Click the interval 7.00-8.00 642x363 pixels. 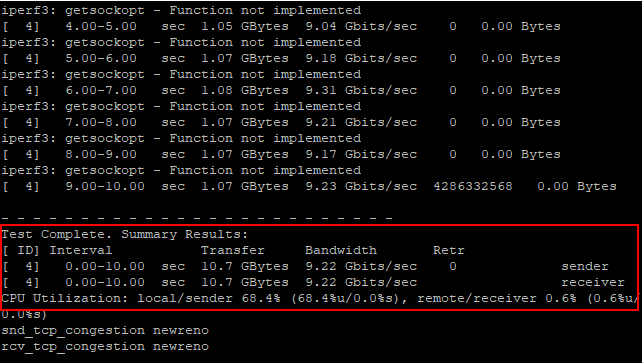tap(101, 122)
